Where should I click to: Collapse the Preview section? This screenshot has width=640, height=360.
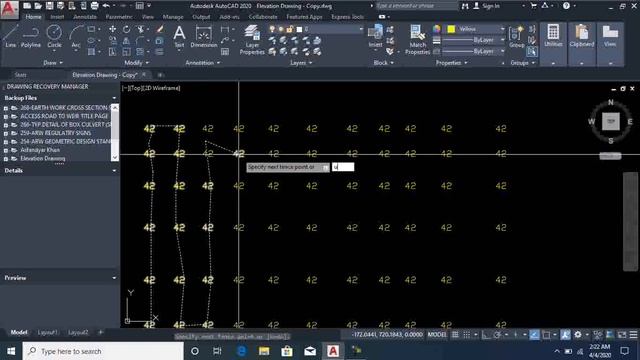pyautogui.click(x=114, y=278)
